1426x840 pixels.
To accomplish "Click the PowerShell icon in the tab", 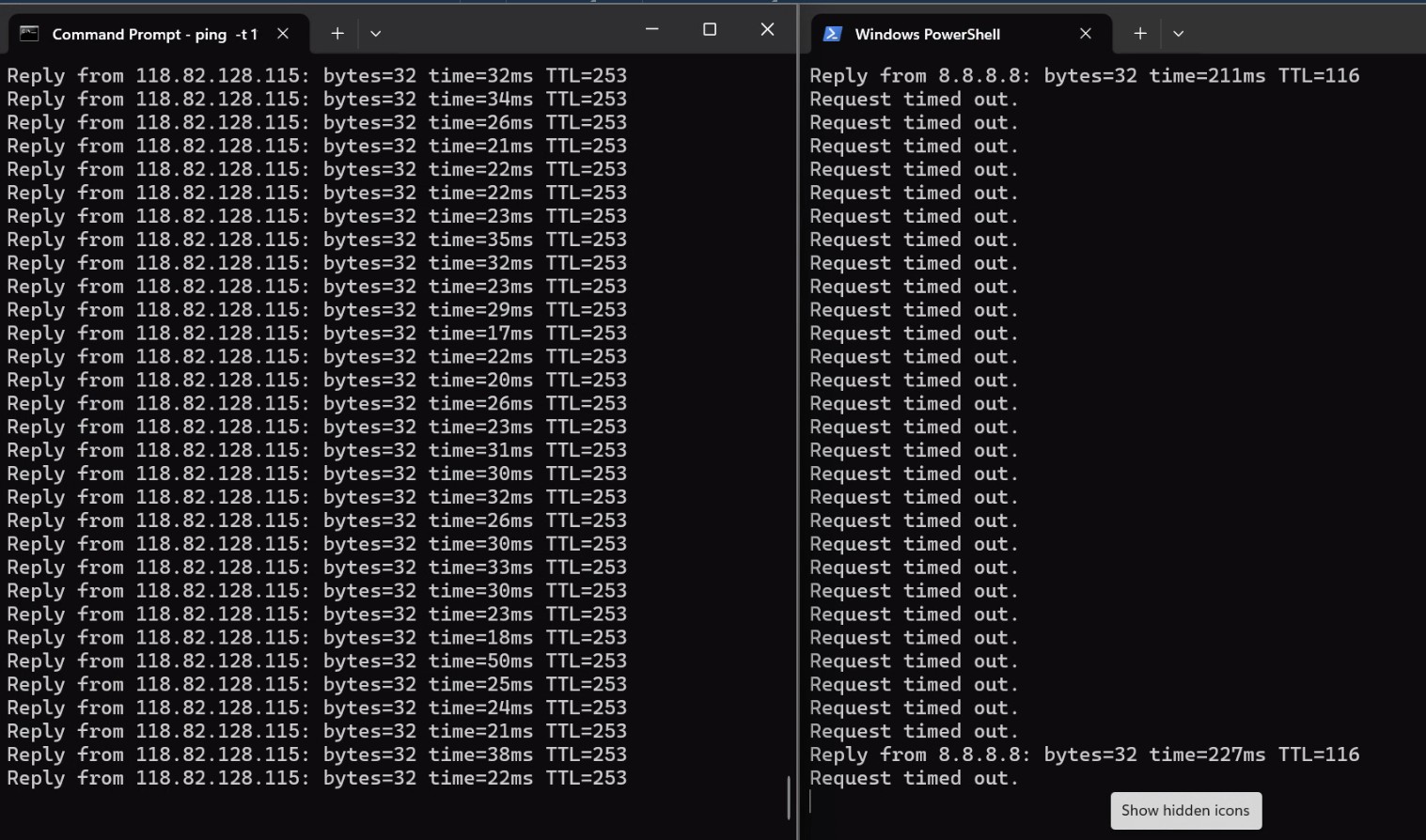I will 832,34.
